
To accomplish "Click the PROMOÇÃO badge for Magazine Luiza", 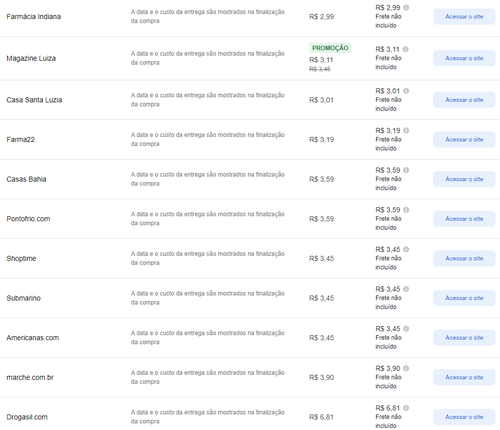I will point(330,48).
